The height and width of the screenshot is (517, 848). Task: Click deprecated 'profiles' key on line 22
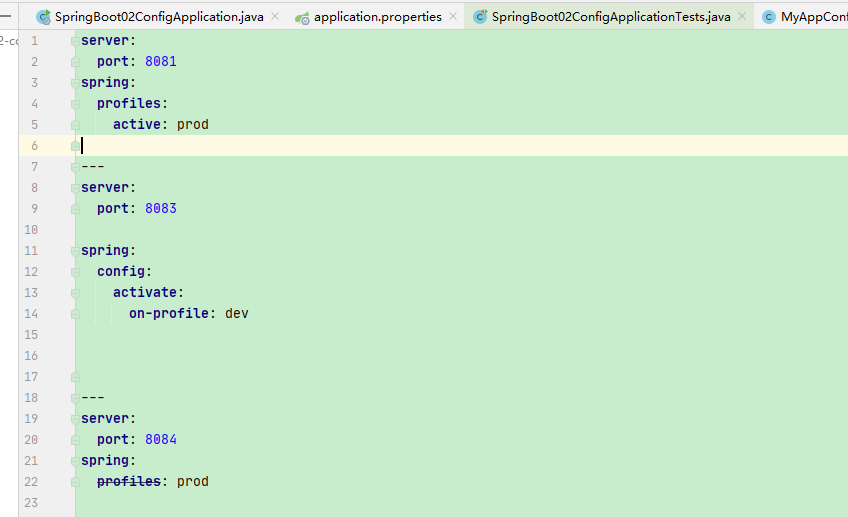point(129,482)
